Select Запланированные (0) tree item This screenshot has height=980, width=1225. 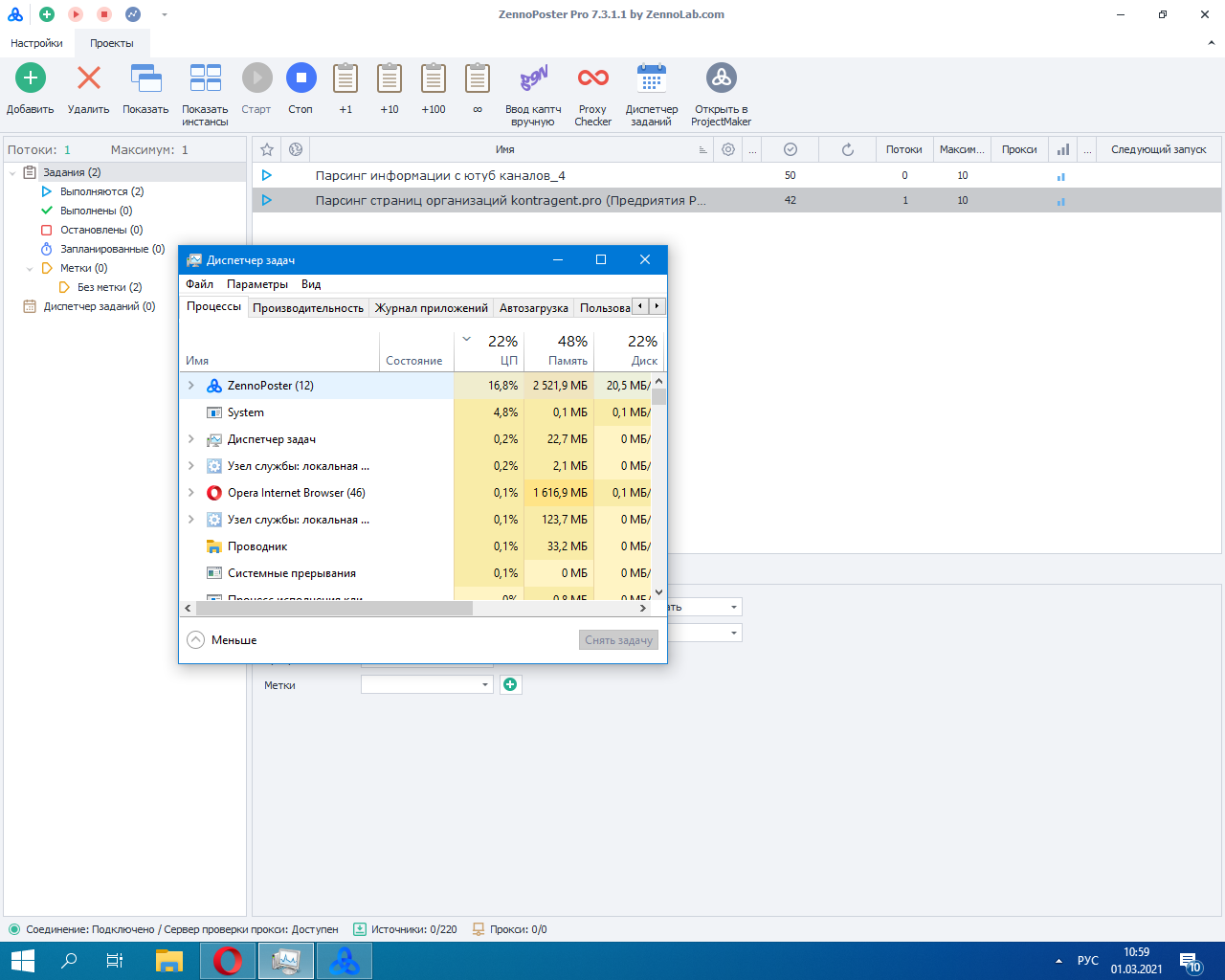pyautogui.click(x=102, y=249)
